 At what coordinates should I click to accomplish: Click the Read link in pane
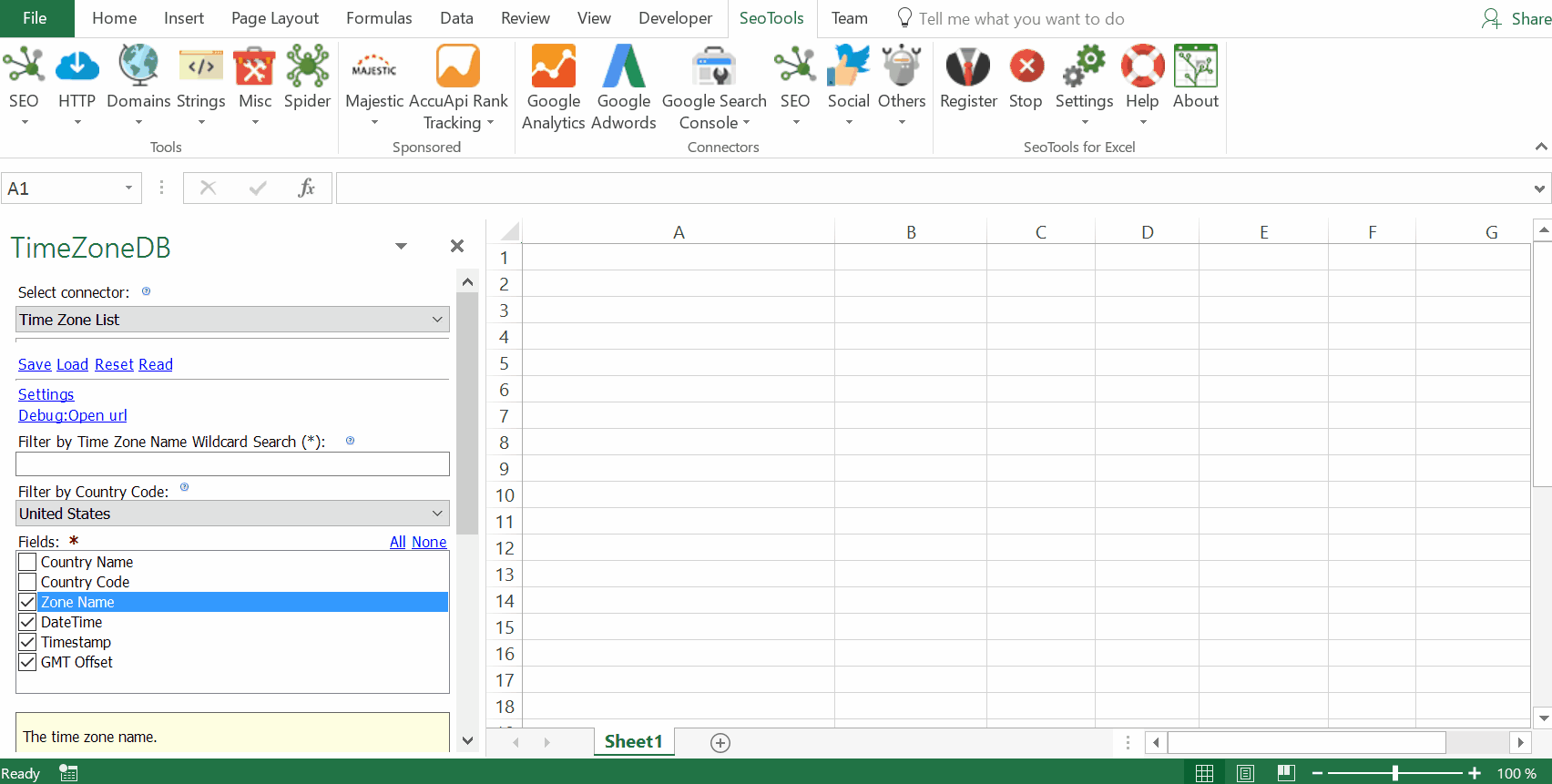156,364
